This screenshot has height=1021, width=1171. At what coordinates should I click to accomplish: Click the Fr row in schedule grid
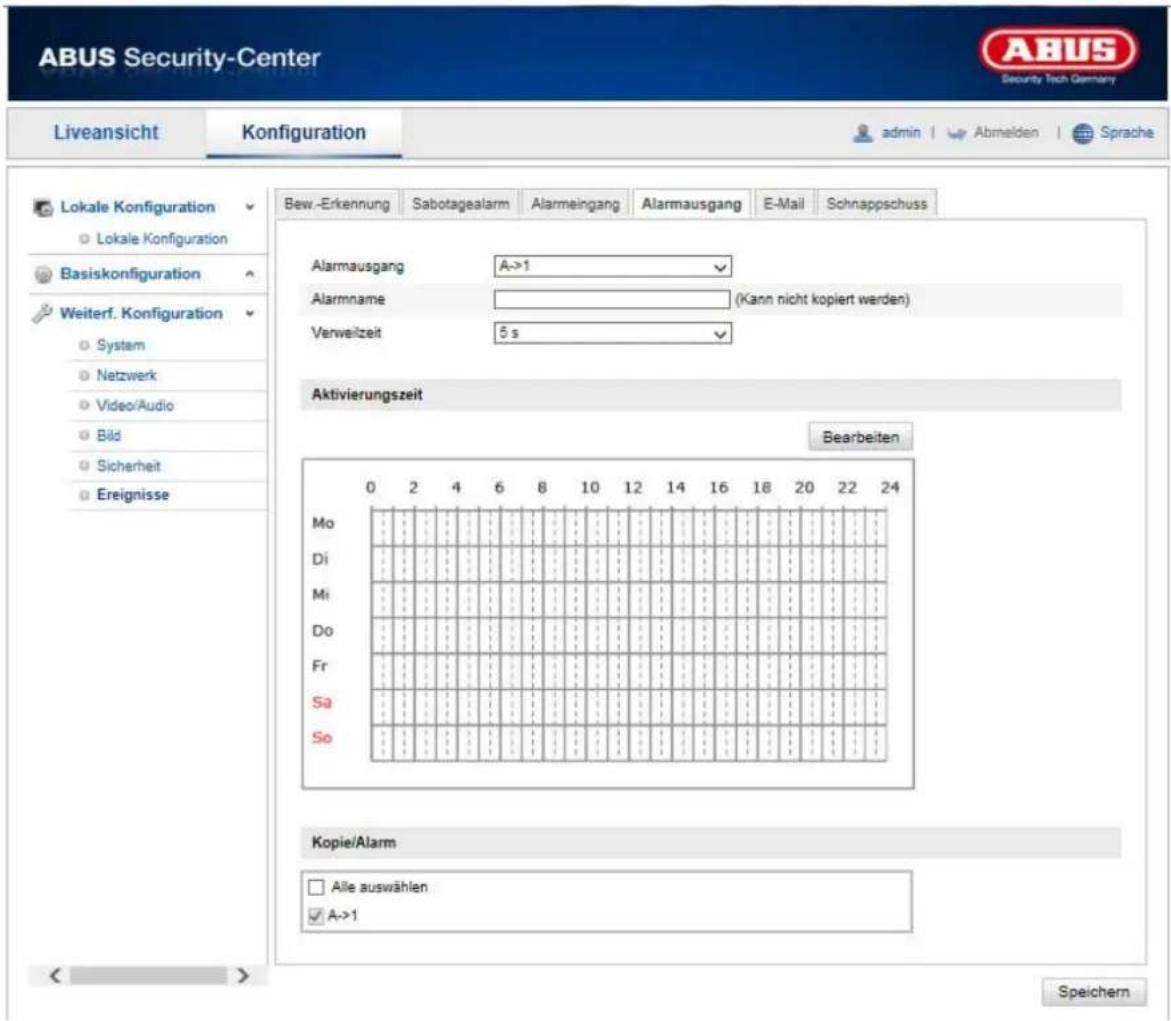(x=629, y=670)
